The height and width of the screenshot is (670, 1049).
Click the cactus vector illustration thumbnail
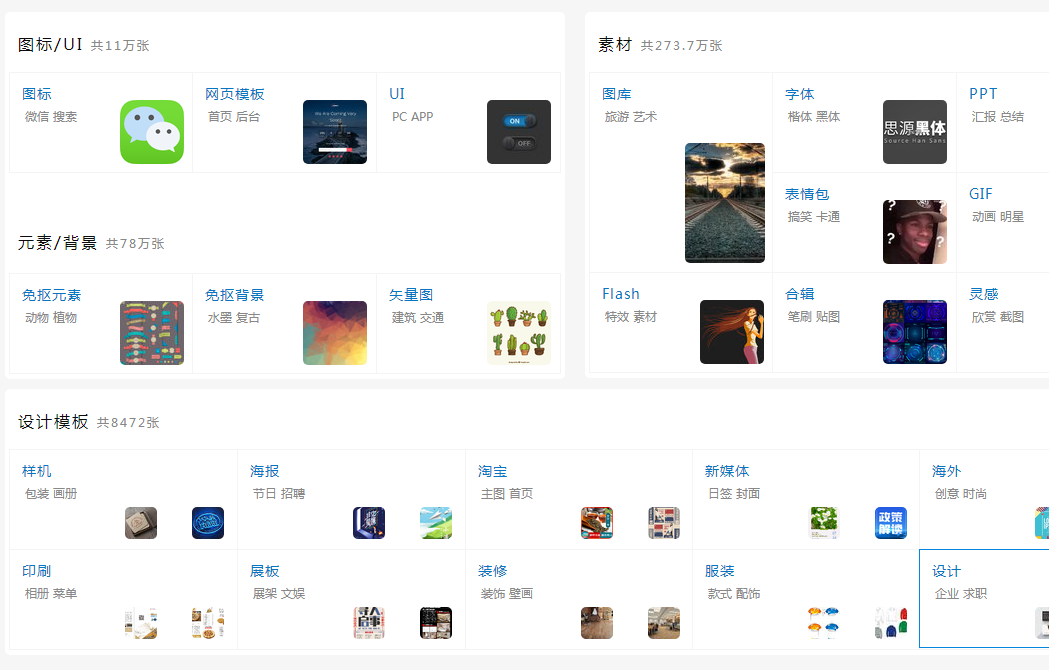click(x=518, y=333)
